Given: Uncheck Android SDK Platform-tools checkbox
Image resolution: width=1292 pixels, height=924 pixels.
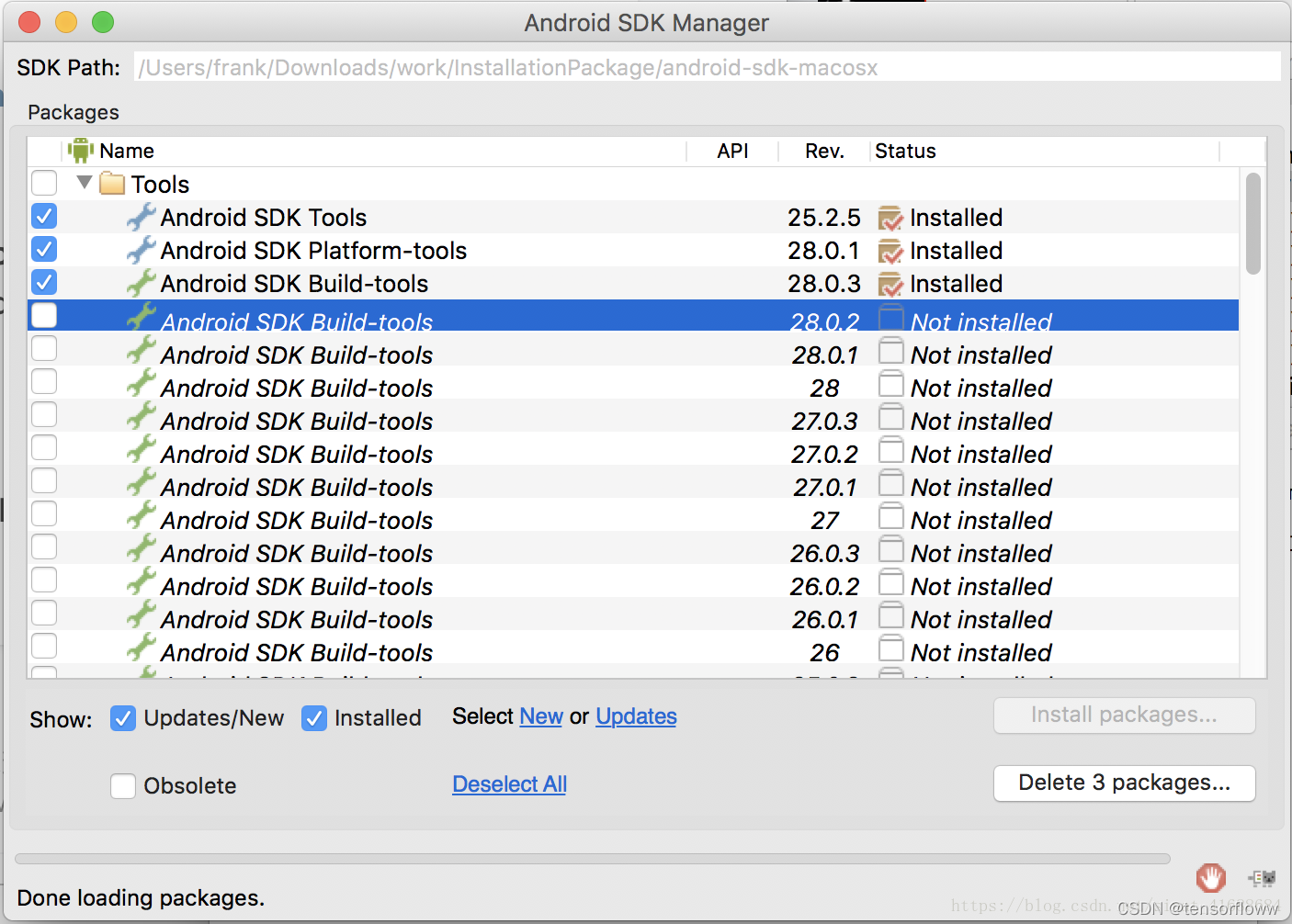Looking at the screenshot, I should (x=44, y=249).
